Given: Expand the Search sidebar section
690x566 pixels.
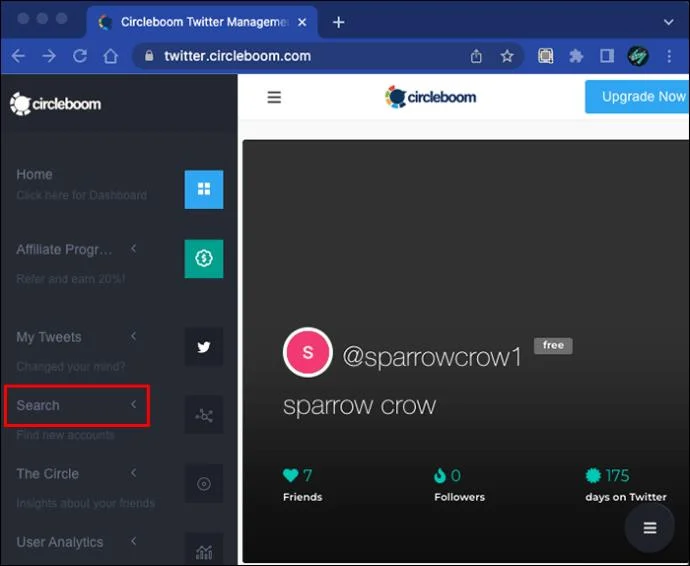Looking at the screenshot, I should (x=77, y=405).
